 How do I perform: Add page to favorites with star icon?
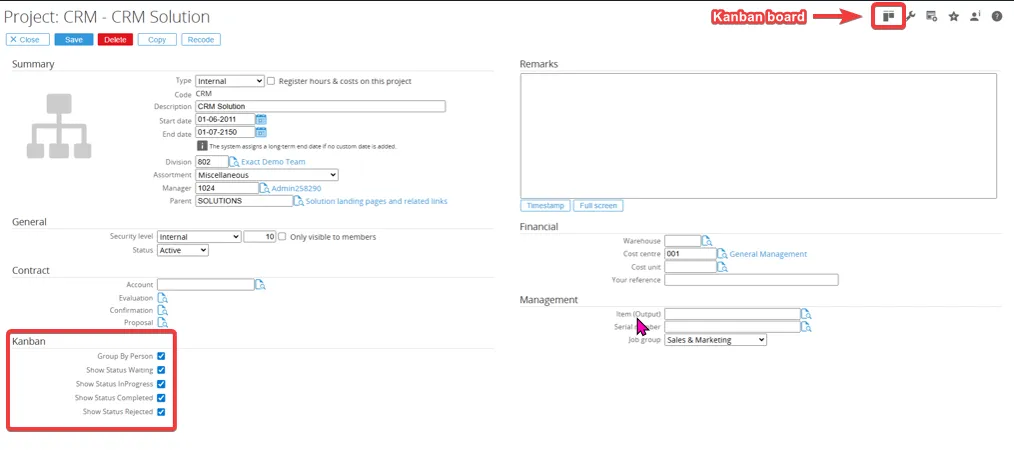click(x=953, y=16)
